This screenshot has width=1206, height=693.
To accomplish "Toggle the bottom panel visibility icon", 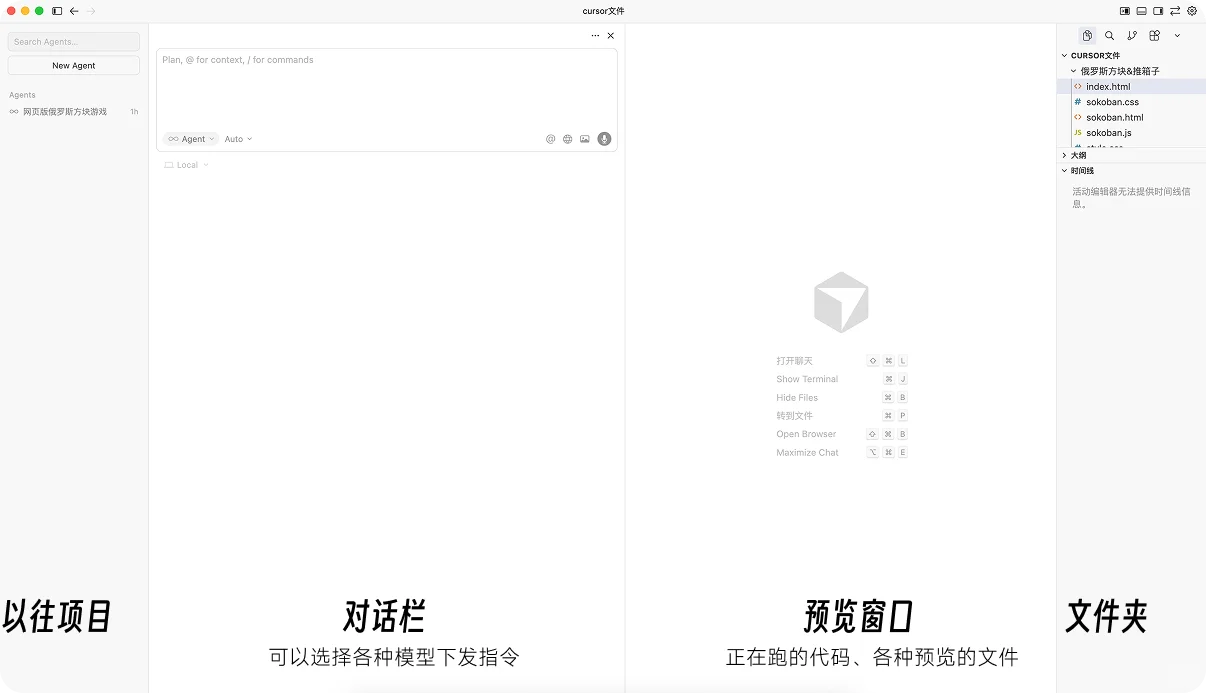I will (1141, 11).
